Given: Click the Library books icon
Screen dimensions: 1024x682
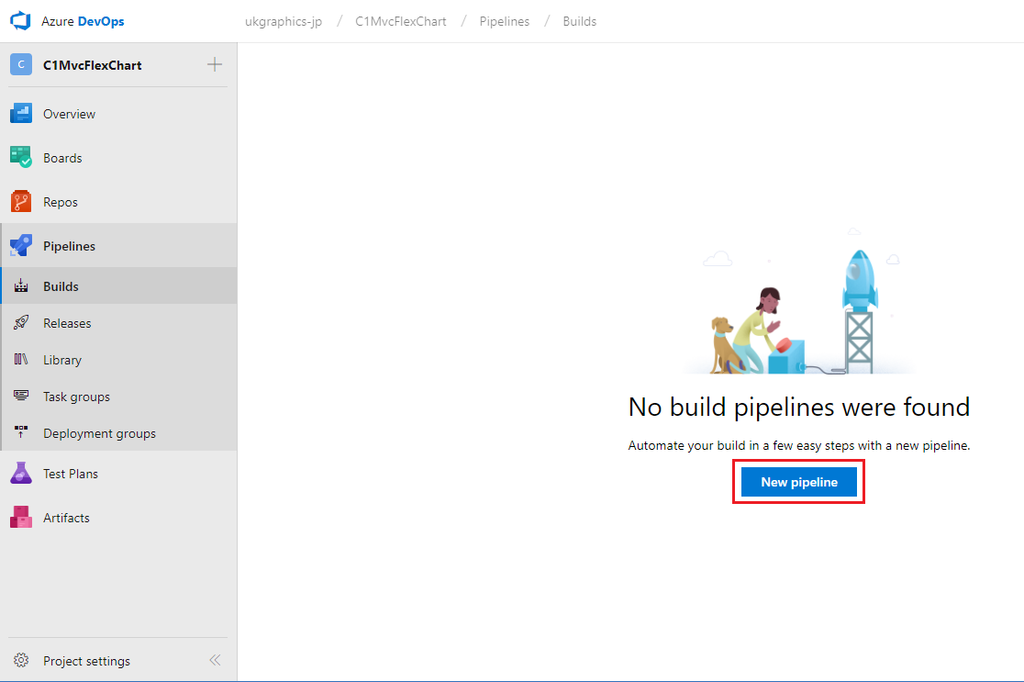Looking at the screenshot, I should click(x=21, y=359).
